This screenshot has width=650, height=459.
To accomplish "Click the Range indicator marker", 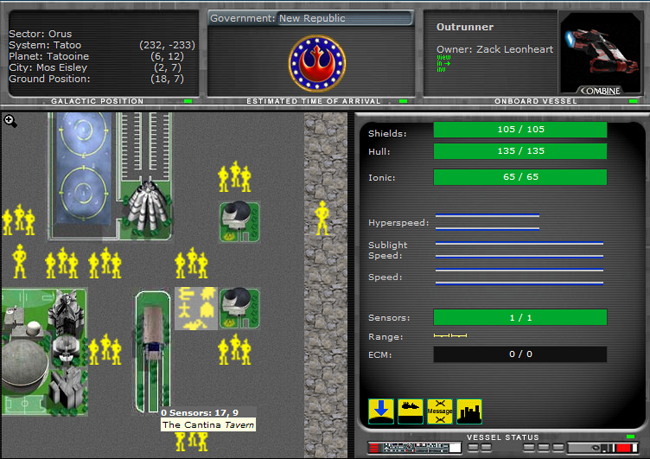I will (450, 335).
